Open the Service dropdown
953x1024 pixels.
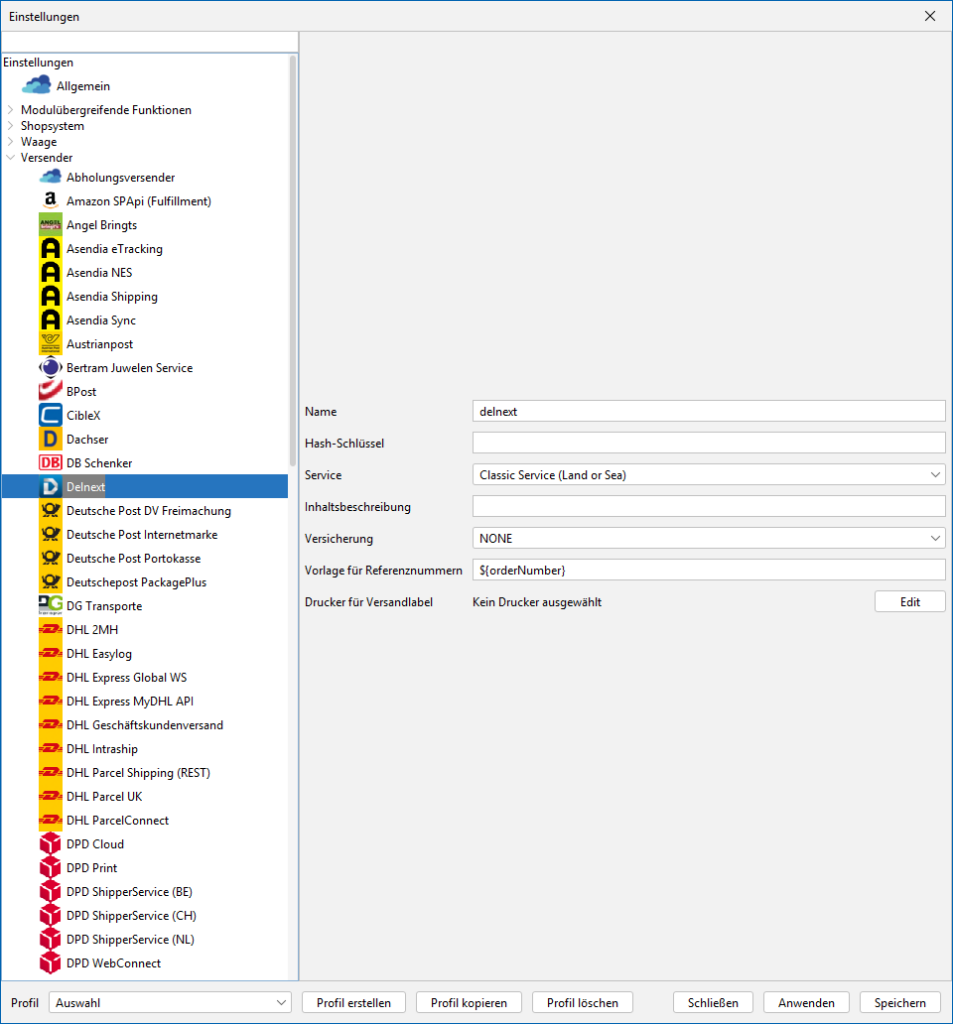point(708,475)
